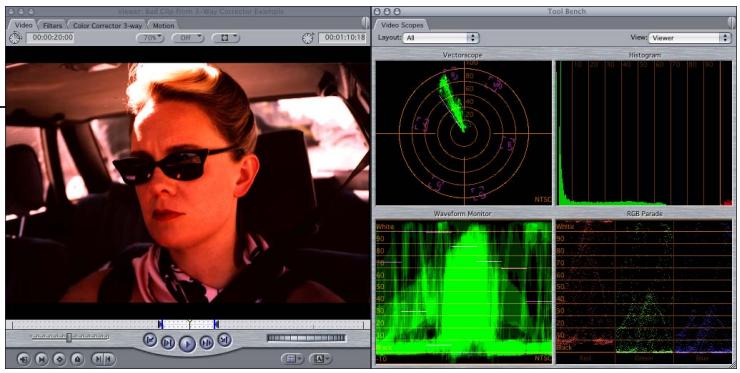Open the 70% zoom pop-up menu
The image size is (740, 373).
pos(150,38)
